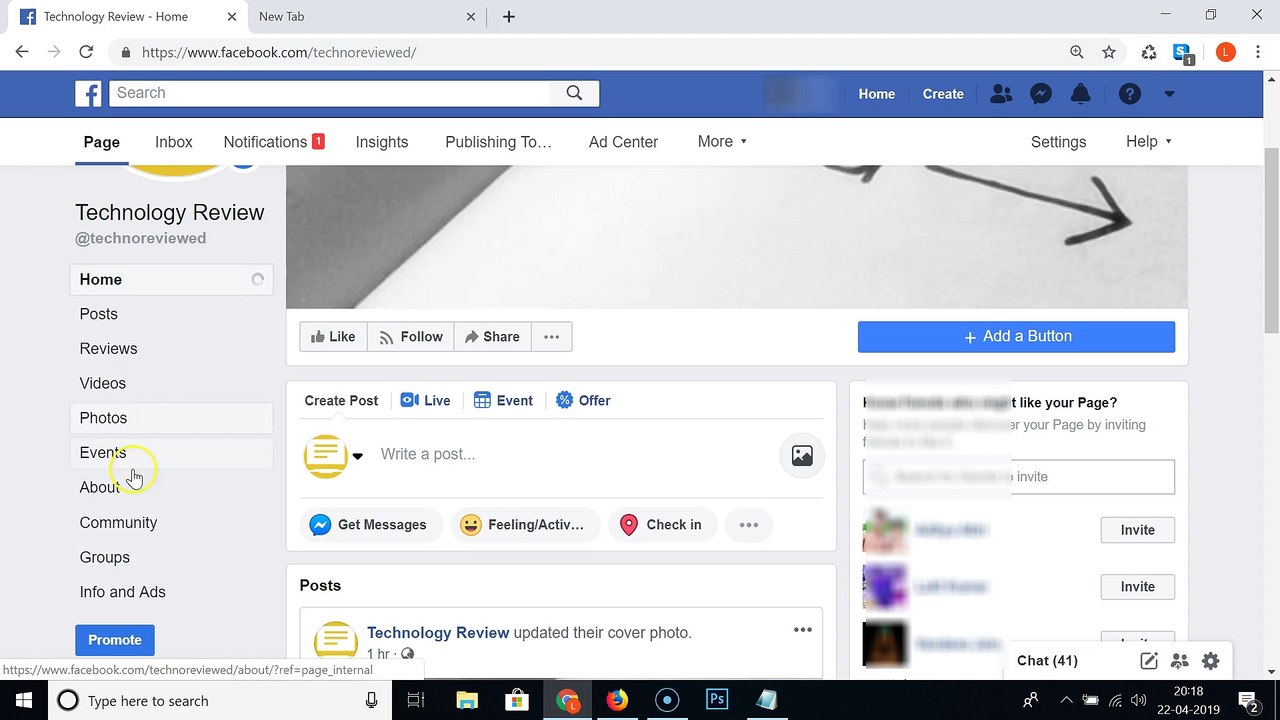Open Firefox from the taskbar

(x=617, y=700)
